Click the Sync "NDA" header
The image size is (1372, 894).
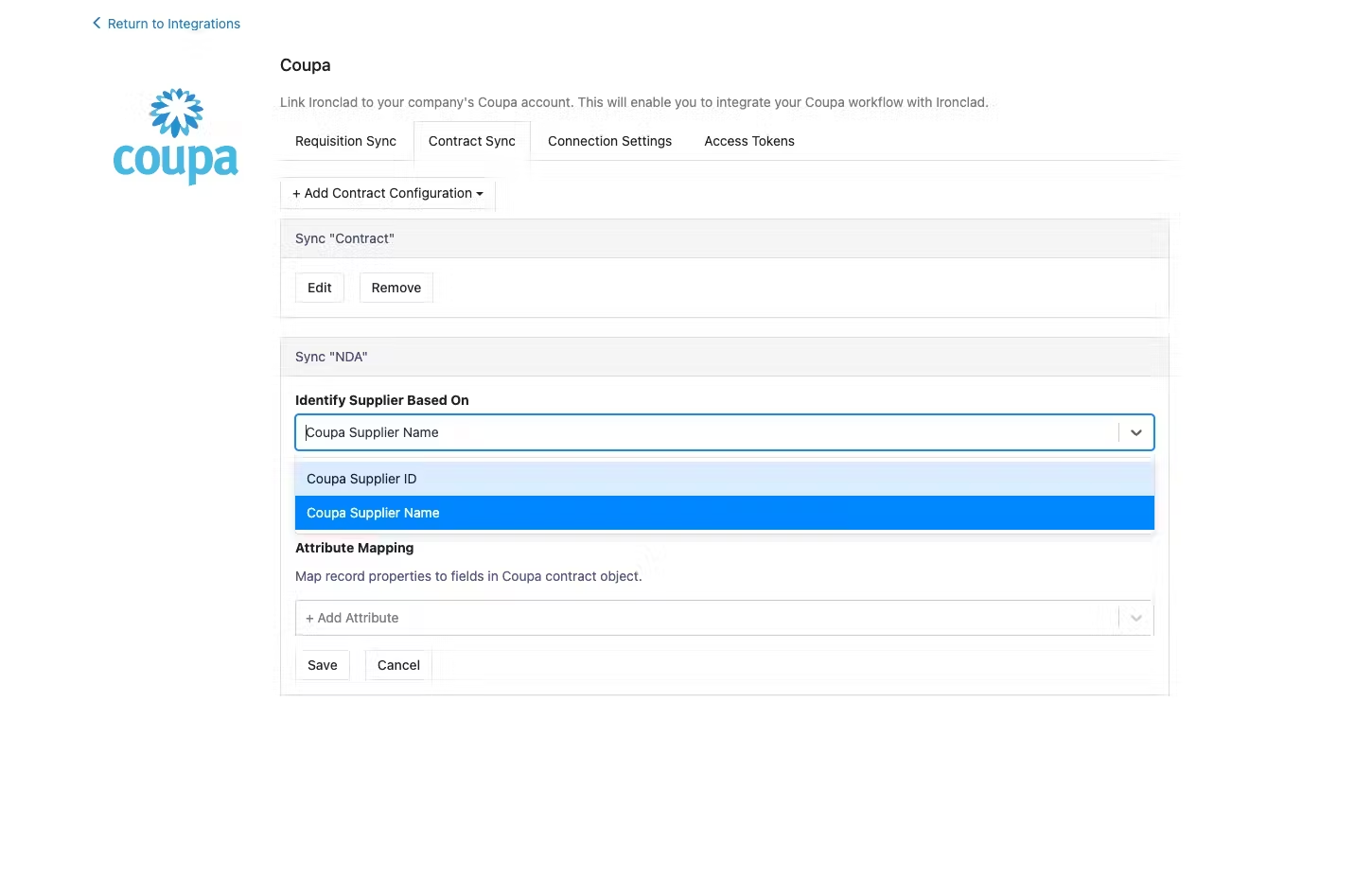point(724,357)
